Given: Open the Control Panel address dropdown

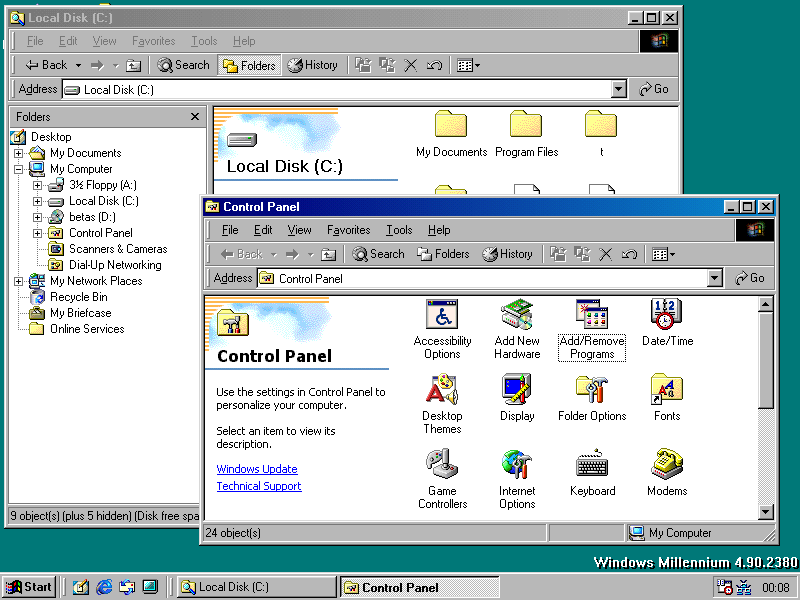Looking at the screenshot, I should pyautogui.click(x=714, y=278).
